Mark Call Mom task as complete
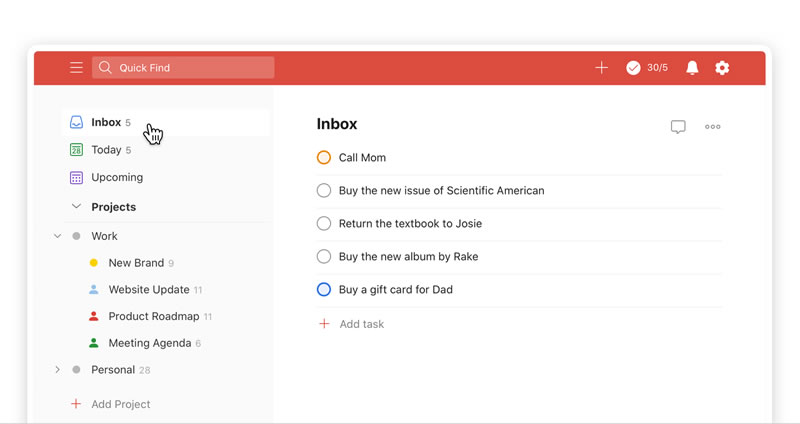Screen dimensions: 800x424 (x=323, y=158)
